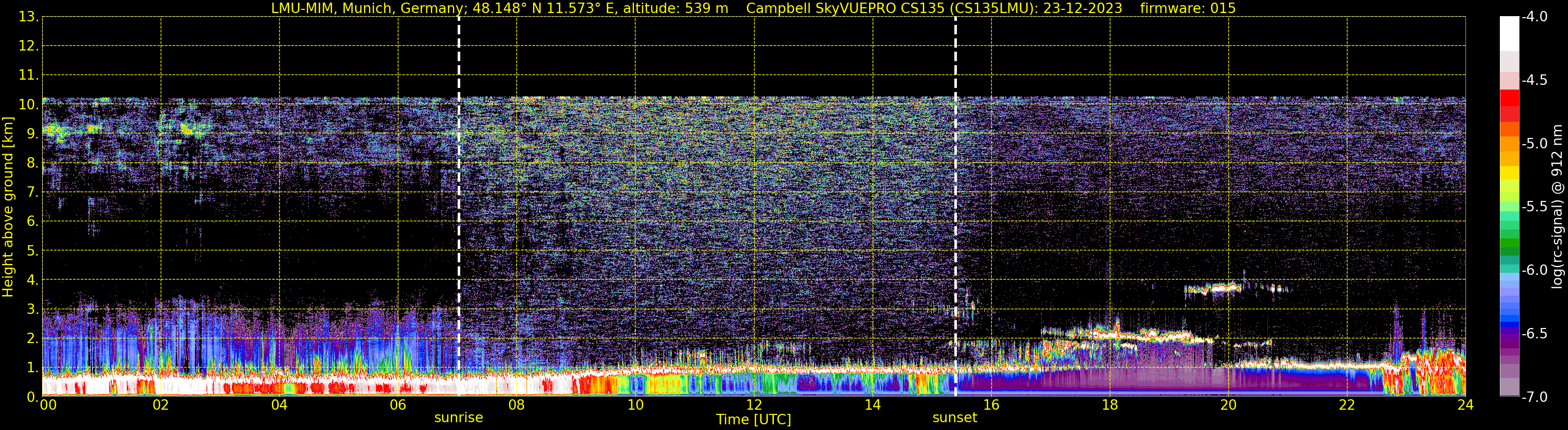Click the white dashed sunrise marker line
This screenshot has height=430, width=1568.
coord(458,207)
